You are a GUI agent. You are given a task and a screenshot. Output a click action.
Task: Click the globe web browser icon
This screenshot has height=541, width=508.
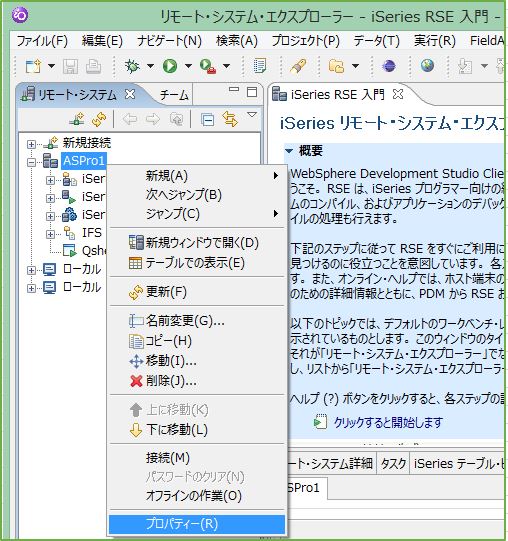427,65
